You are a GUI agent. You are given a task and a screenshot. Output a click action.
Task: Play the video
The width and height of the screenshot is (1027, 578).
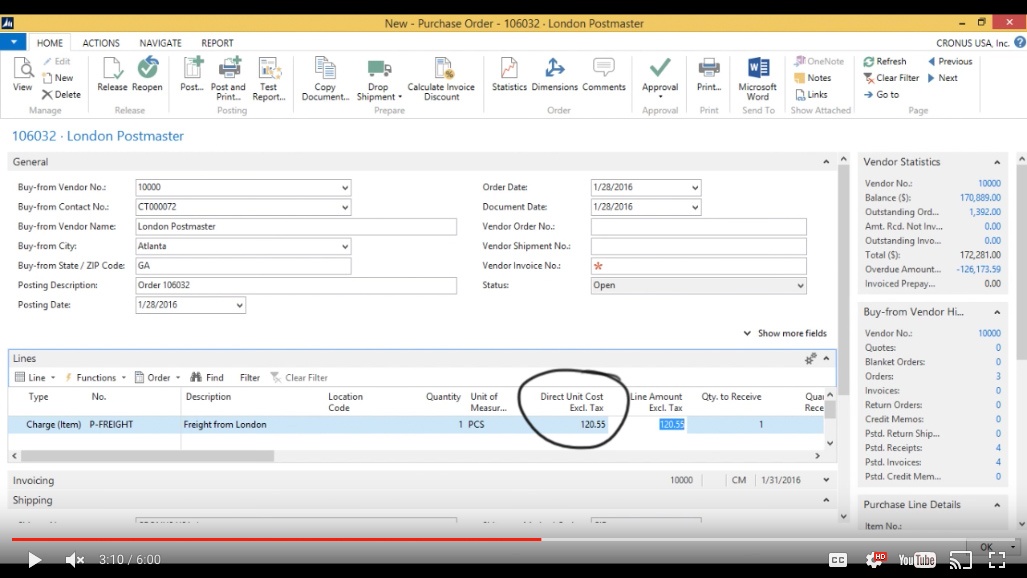[34, 560]
